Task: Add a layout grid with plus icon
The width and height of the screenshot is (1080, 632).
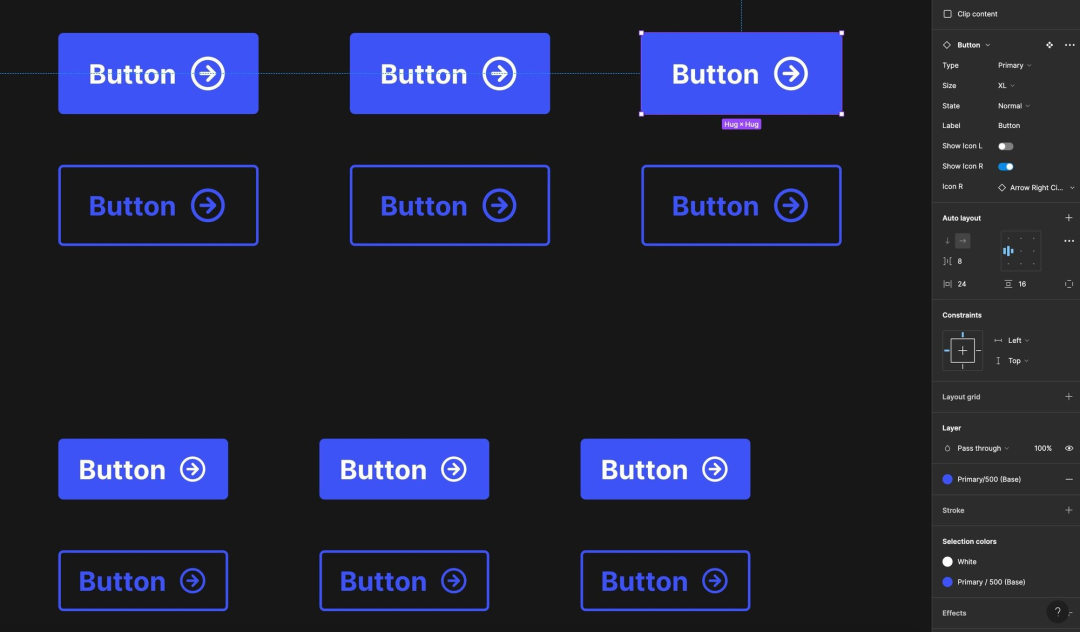Action: pyautogui.click(x=1068, y=397)
